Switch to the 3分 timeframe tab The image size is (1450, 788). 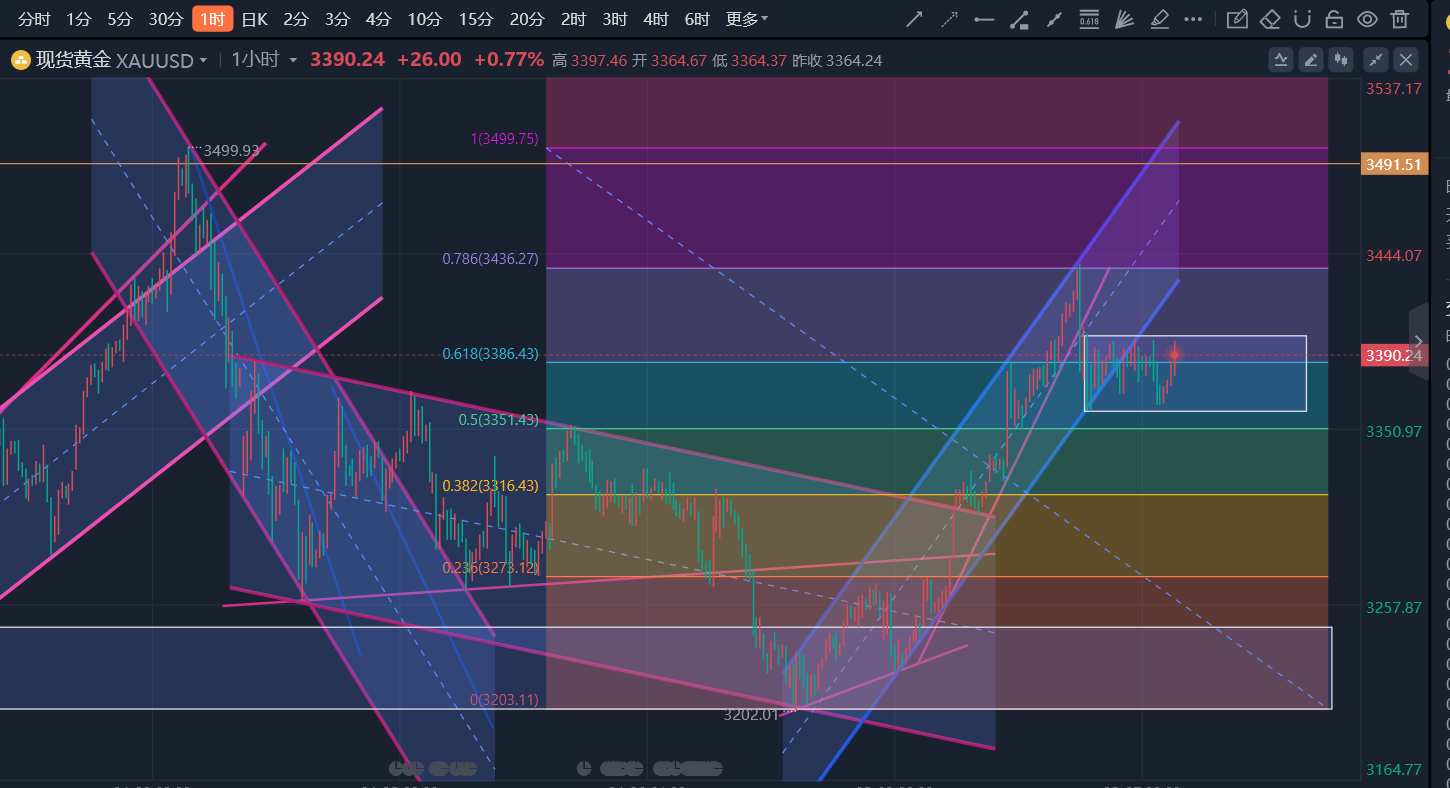click(x=337, y=19)
